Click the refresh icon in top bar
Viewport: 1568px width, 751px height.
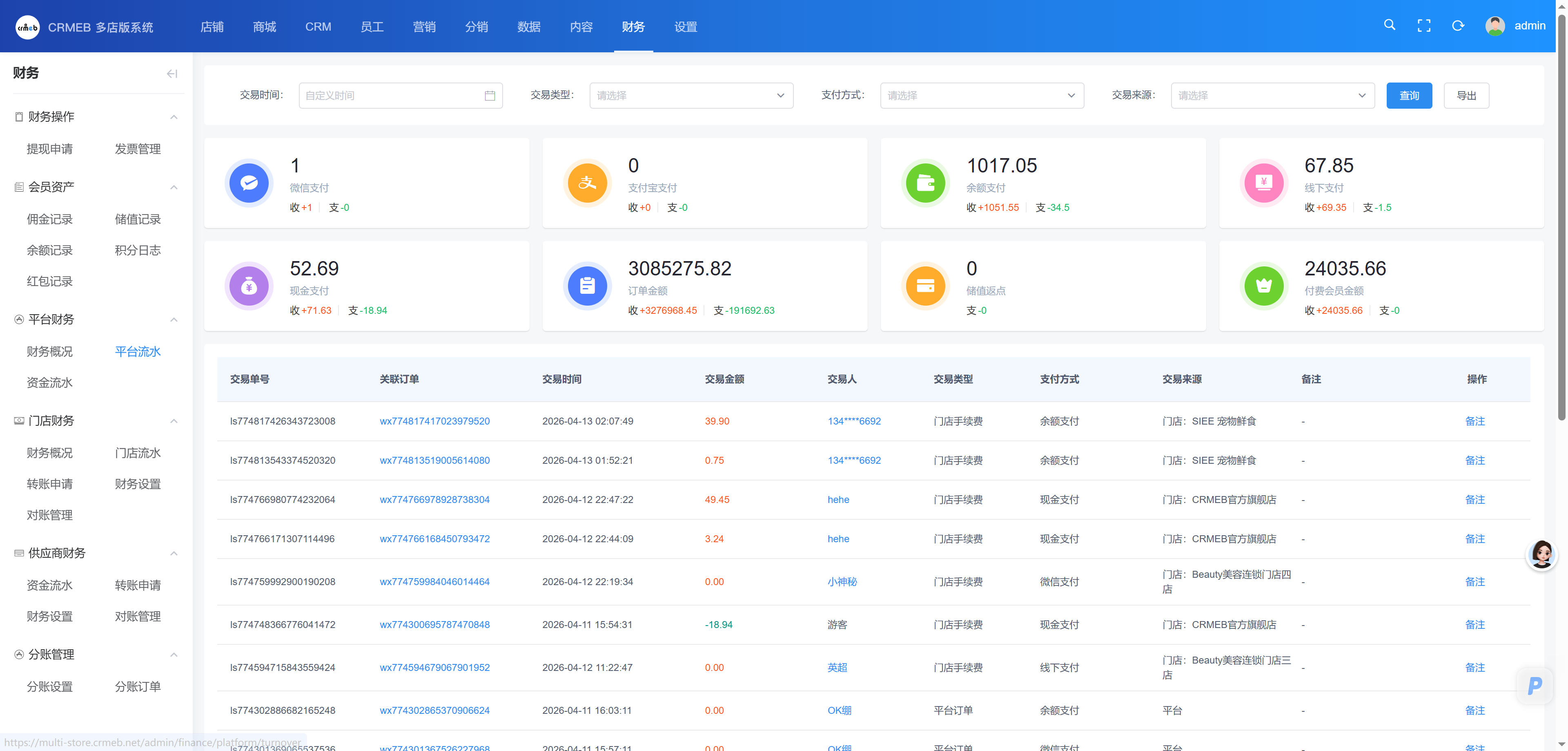(x=1458, y=26)
